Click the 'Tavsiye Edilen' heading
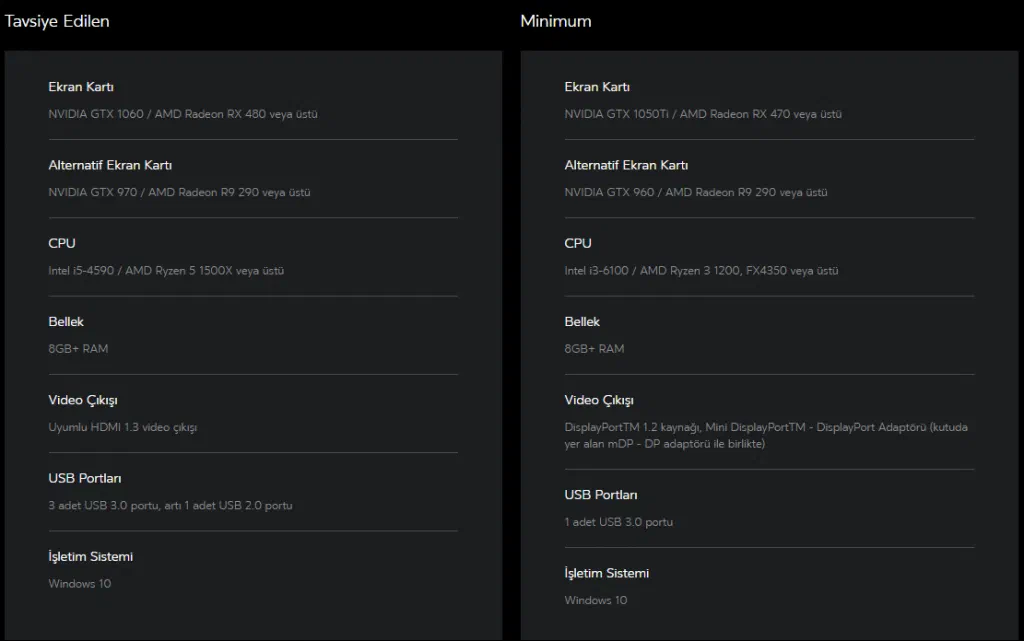 tap(57, 22)
